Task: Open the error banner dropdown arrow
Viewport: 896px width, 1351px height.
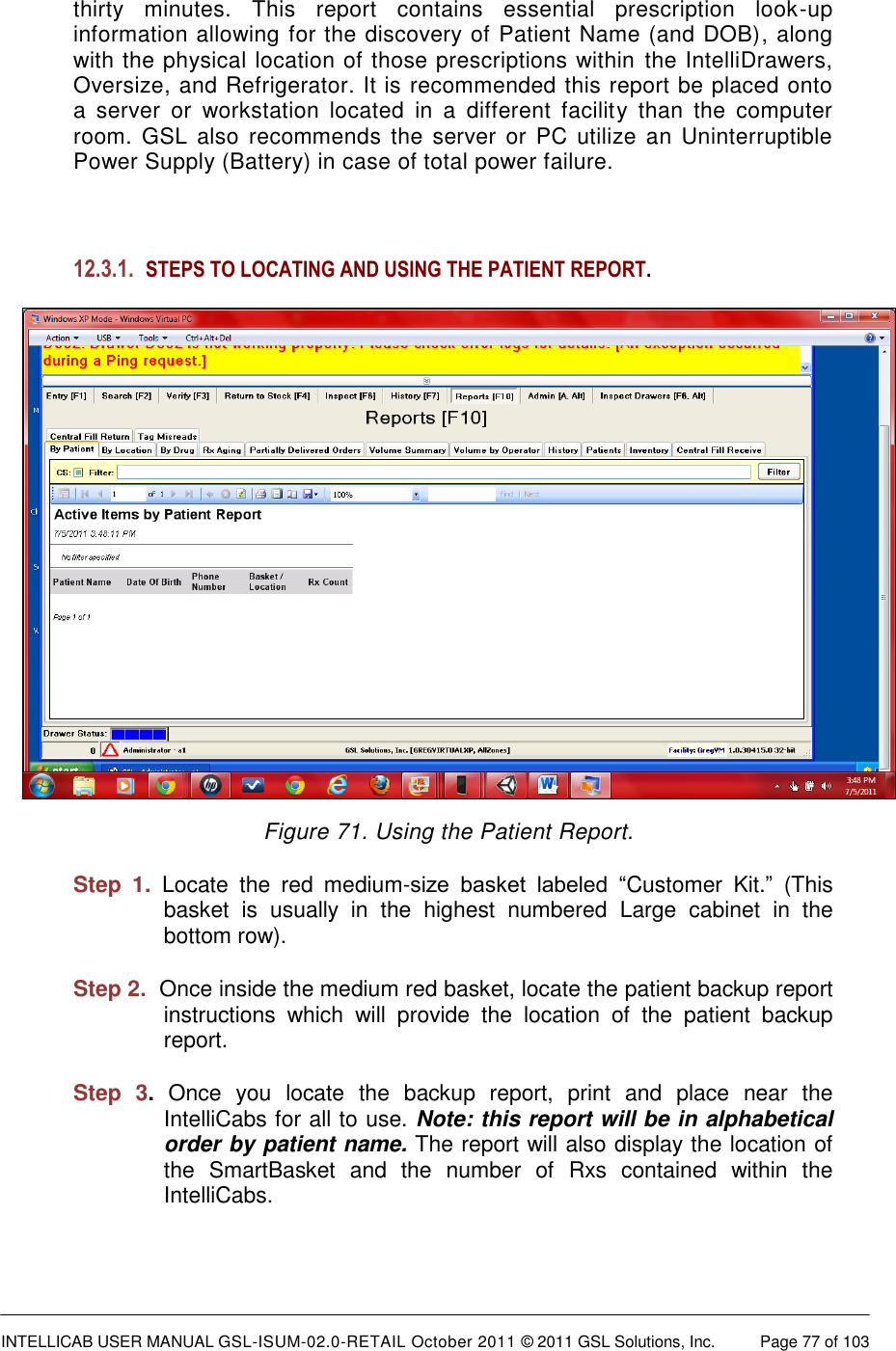Action: coord(803,367)
